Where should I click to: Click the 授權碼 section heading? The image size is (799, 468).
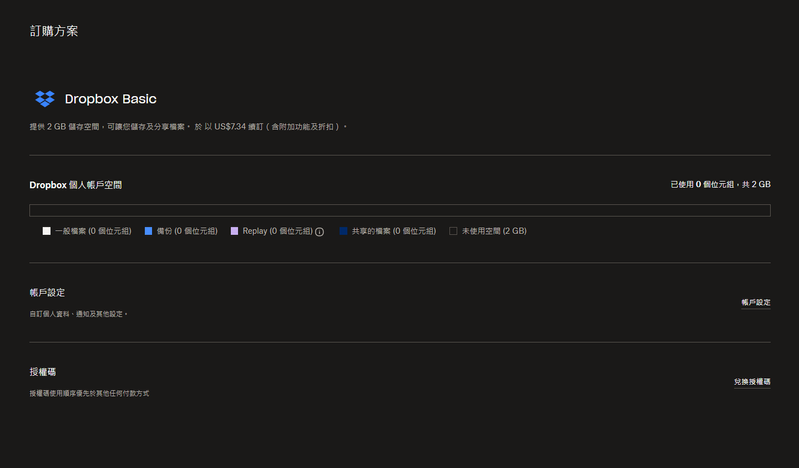click(43, 372)
